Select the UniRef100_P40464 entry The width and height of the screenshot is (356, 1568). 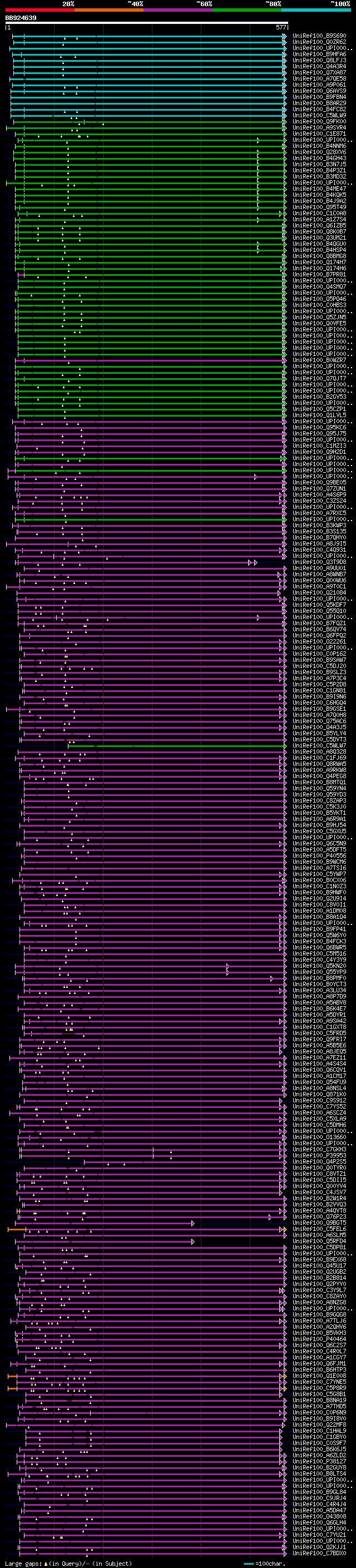tap(319, 1339)
